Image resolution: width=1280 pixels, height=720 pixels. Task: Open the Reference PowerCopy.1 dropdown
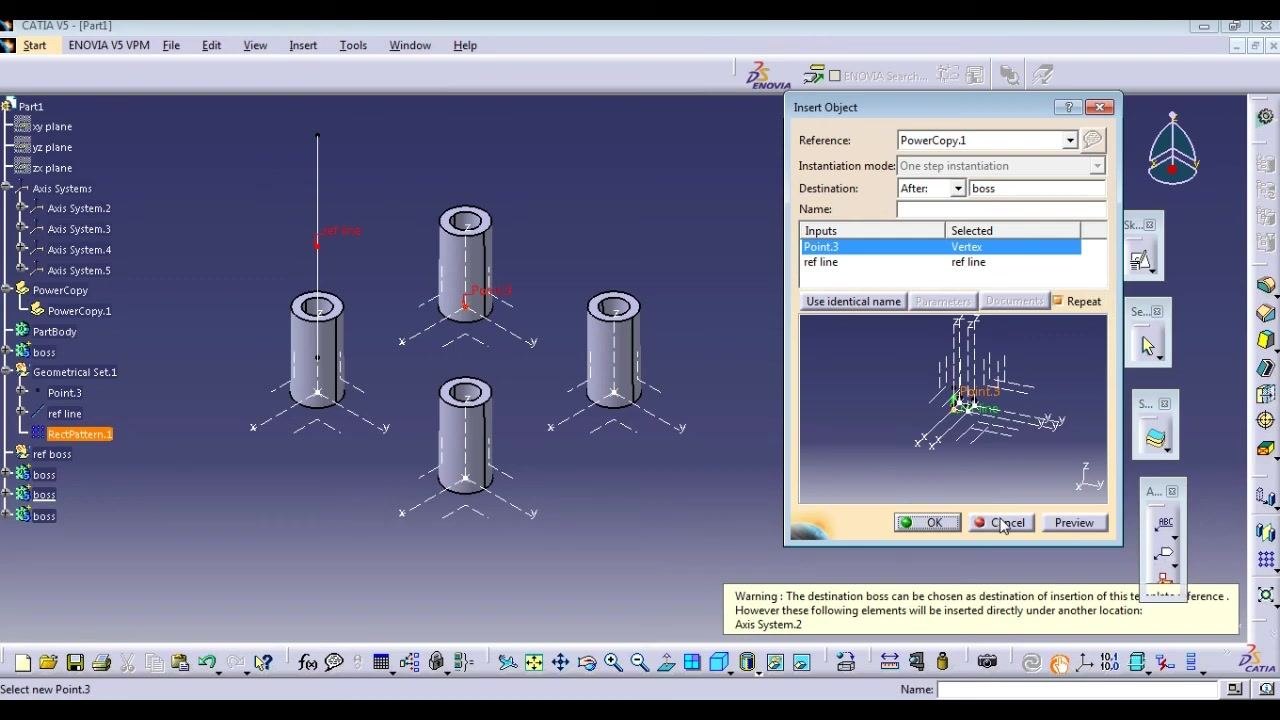click(1070, 140)
